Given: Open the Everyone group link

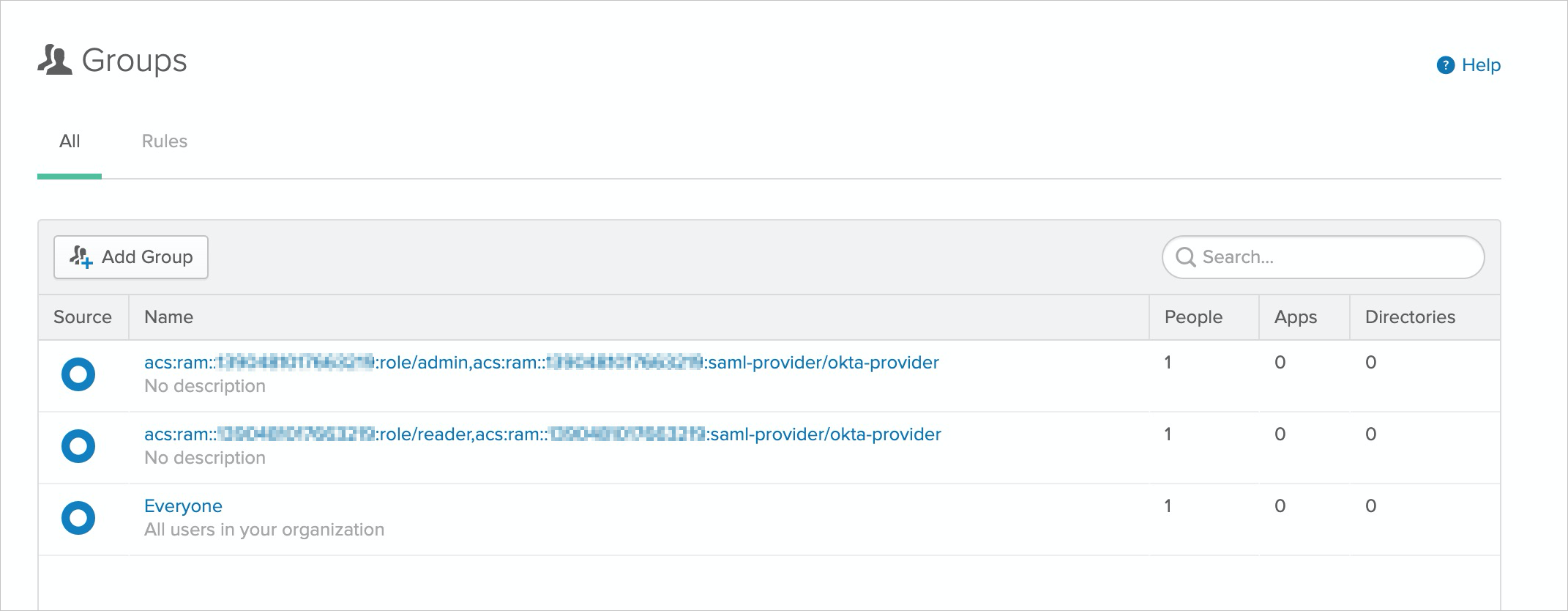Looking at the screenshot, I should pyautogui.click(x=183, y=506).
